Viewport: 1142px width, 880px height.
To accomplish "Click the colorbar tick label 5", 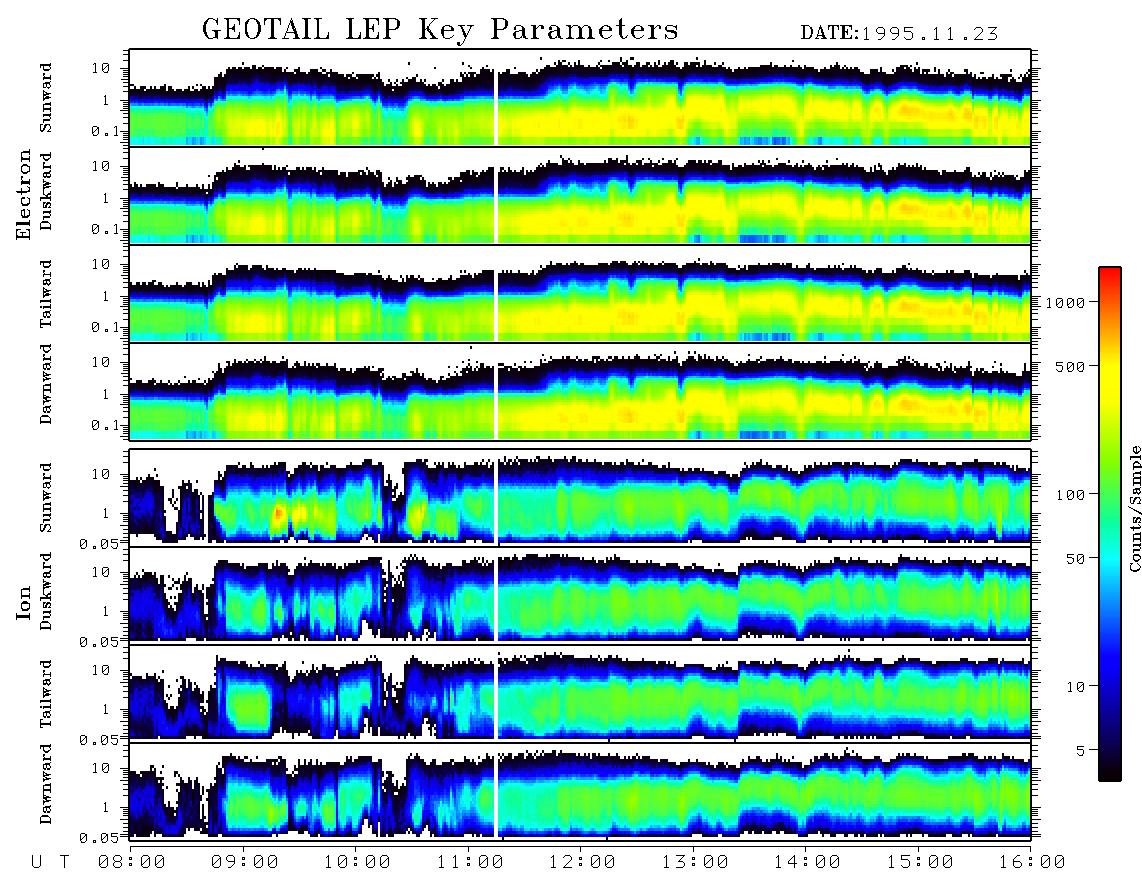I will 1081,750.
